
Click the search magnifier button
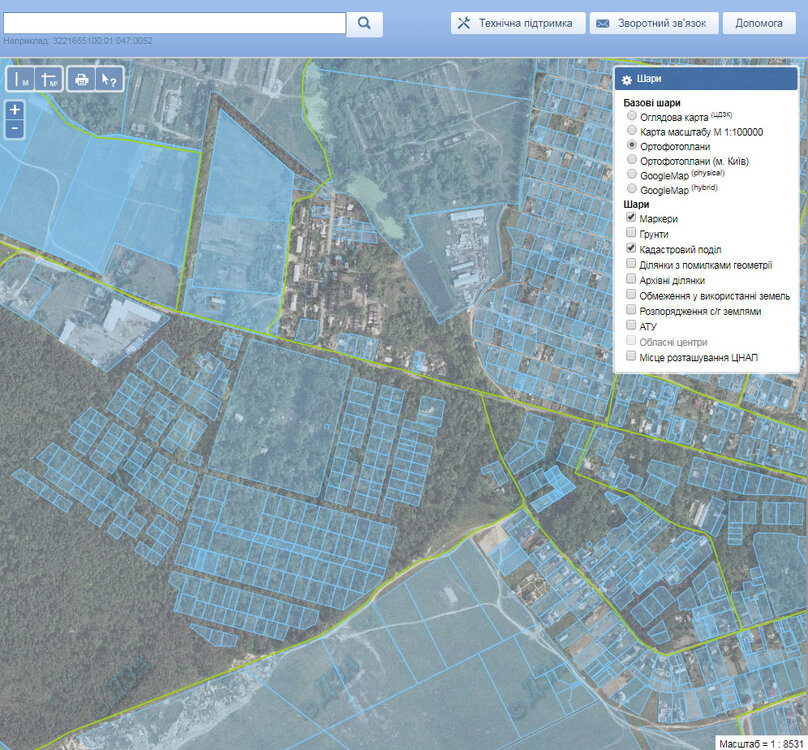click(x=364, y=24)
